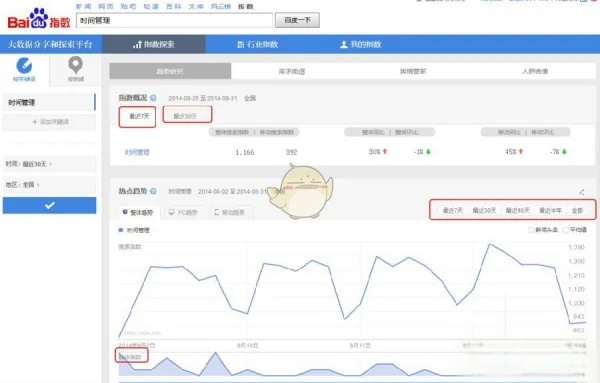This screenshot has width=600, height=383.
Task: Click the red up arrow beside 45%
Action: [x=521, y=152]
